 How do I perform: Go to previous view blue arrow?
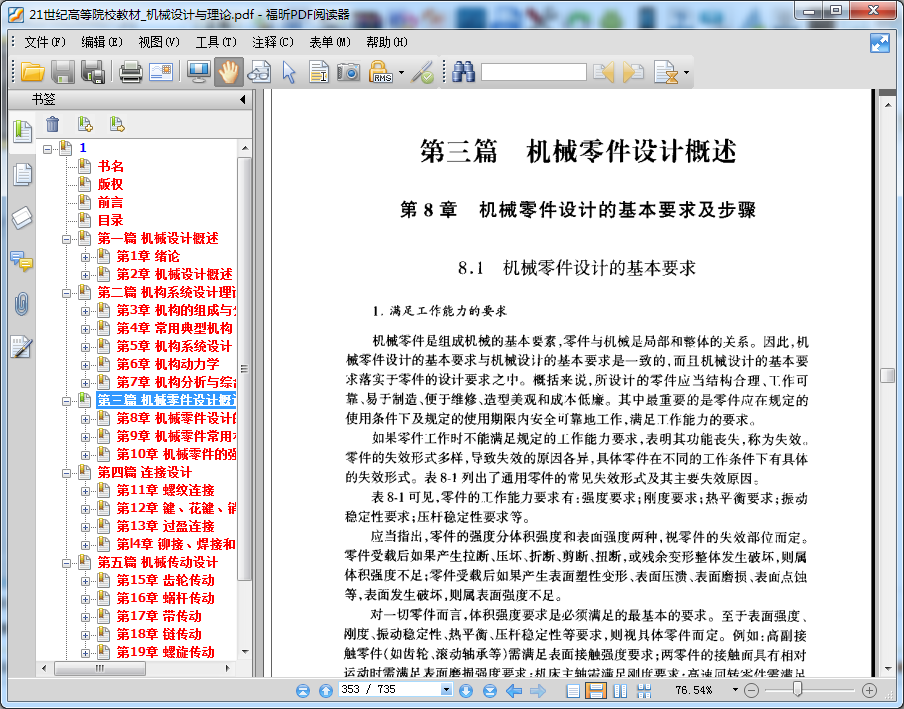pyautogui.click(x=514, y=691)
